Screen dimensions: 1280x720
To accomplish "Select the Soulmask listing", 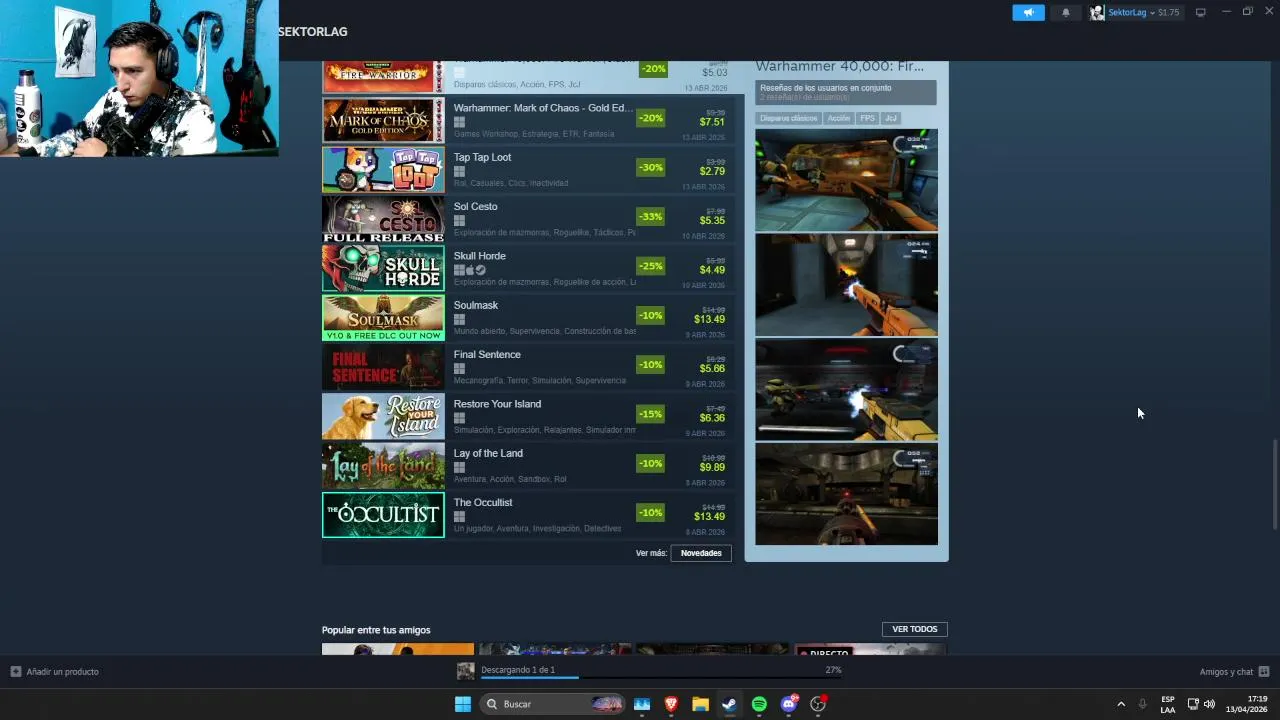I will coord(528,317).
